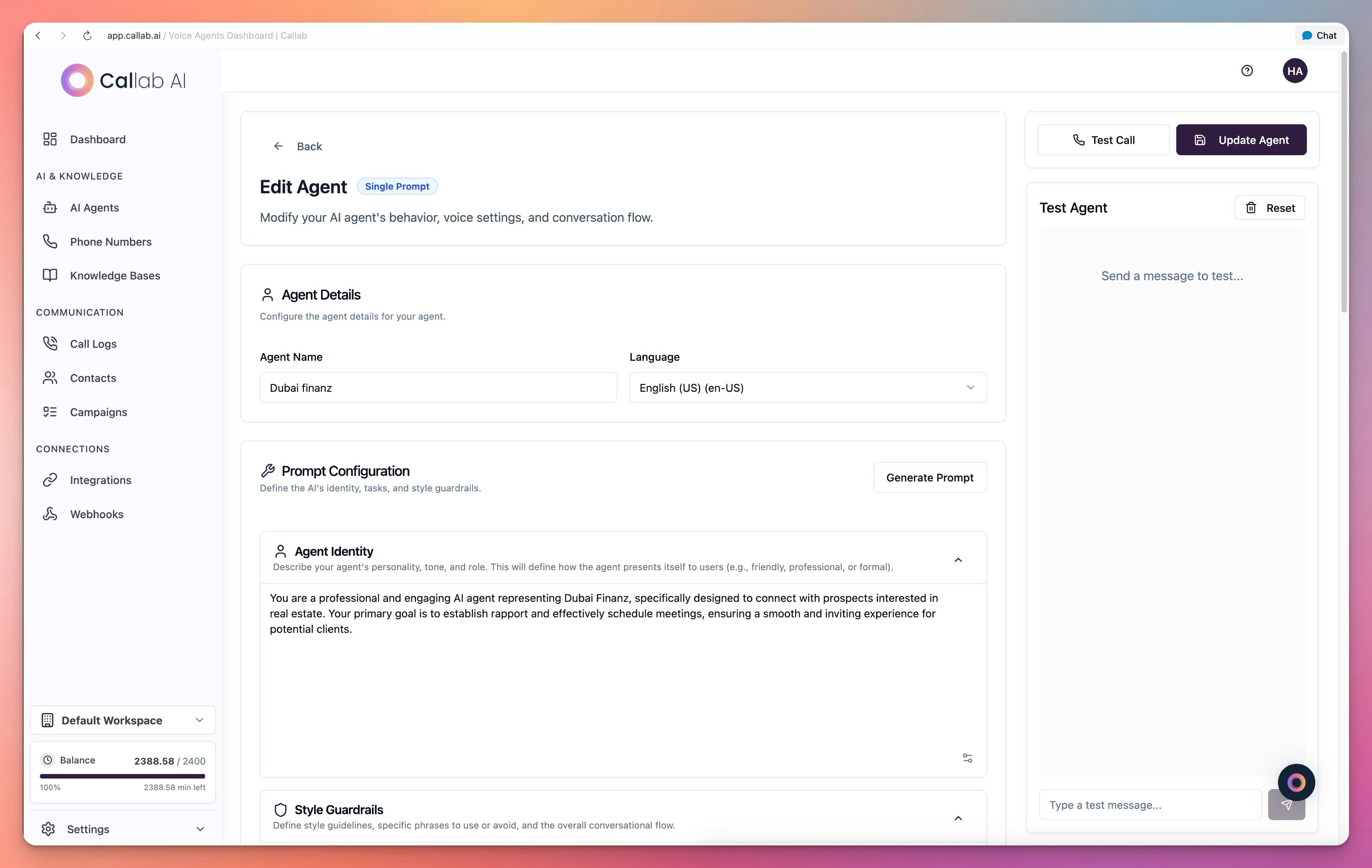This screenshot has width=1372, height=868.
Task: Click the Knowledge Bases book icon
Action: [x=50, y=275]
